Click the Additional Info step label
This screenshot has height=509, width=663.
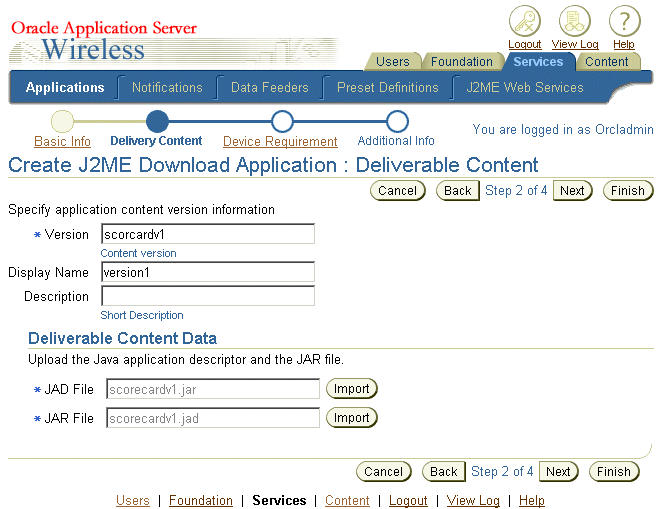(396, 141)
